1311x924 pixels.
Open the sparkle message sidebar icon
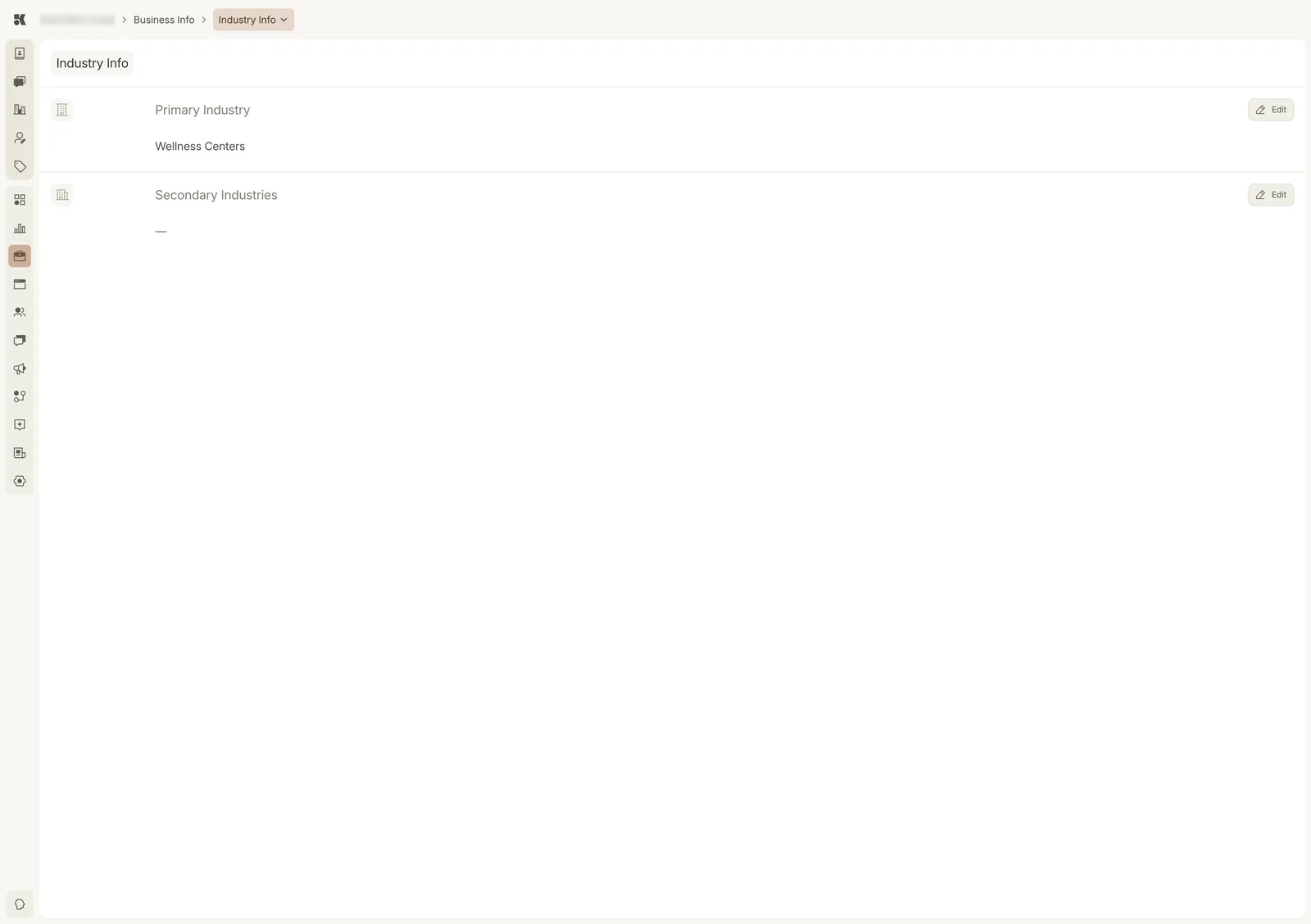point(20,425)
